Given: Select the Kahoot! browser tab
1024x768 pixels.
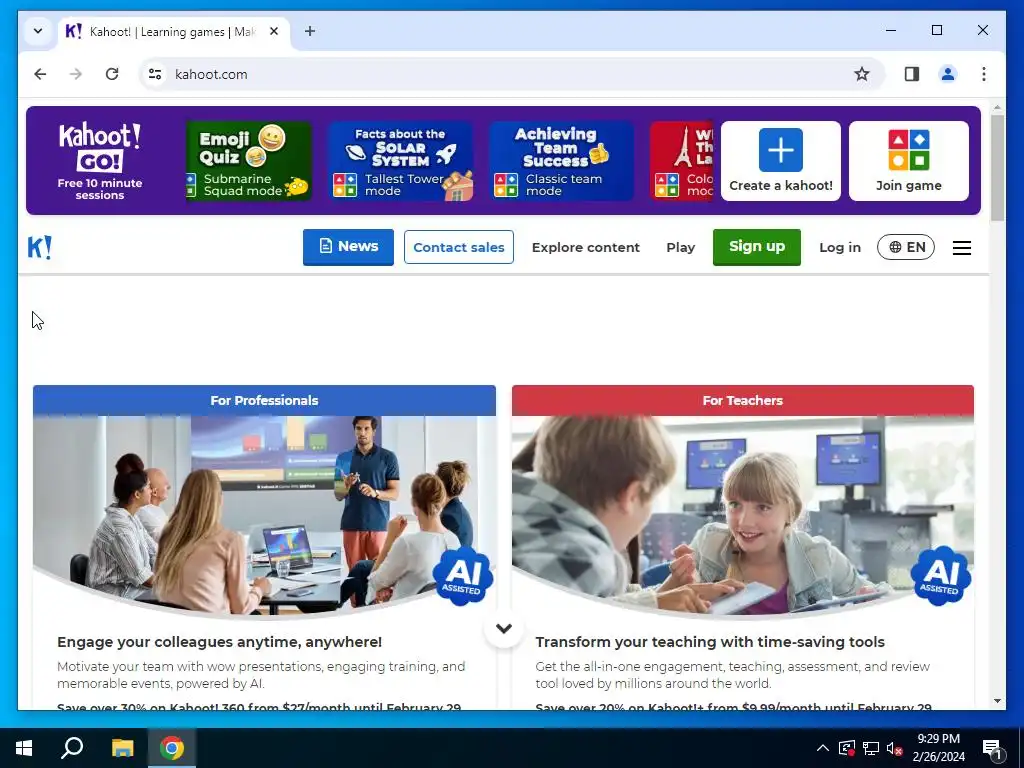Looking at the screenshot, I should (x=173, y=31).
